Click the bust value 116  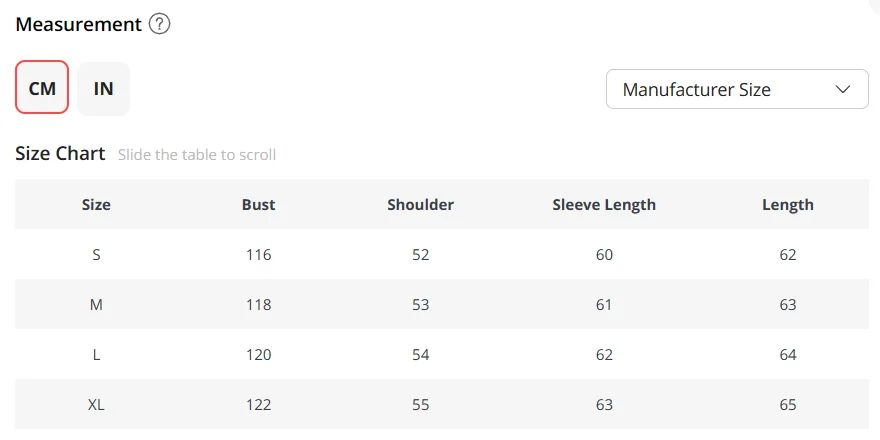click(x=259, y=255)
